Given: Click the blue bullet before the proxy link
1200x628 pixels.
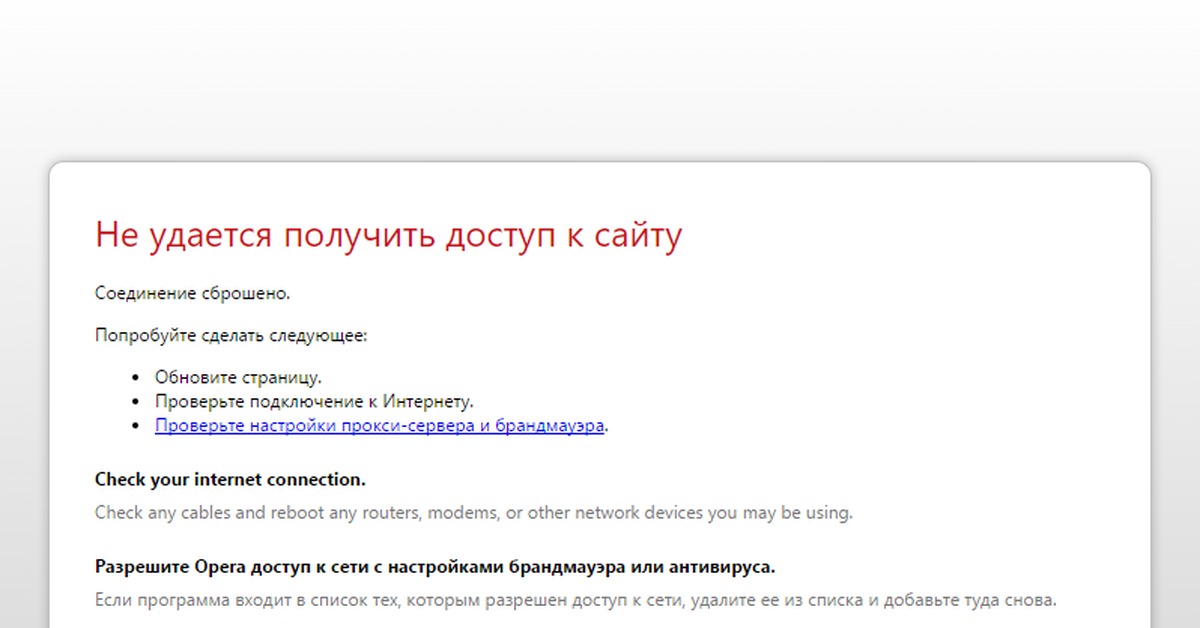Looking at the screenshot, I should click(137, 427).
